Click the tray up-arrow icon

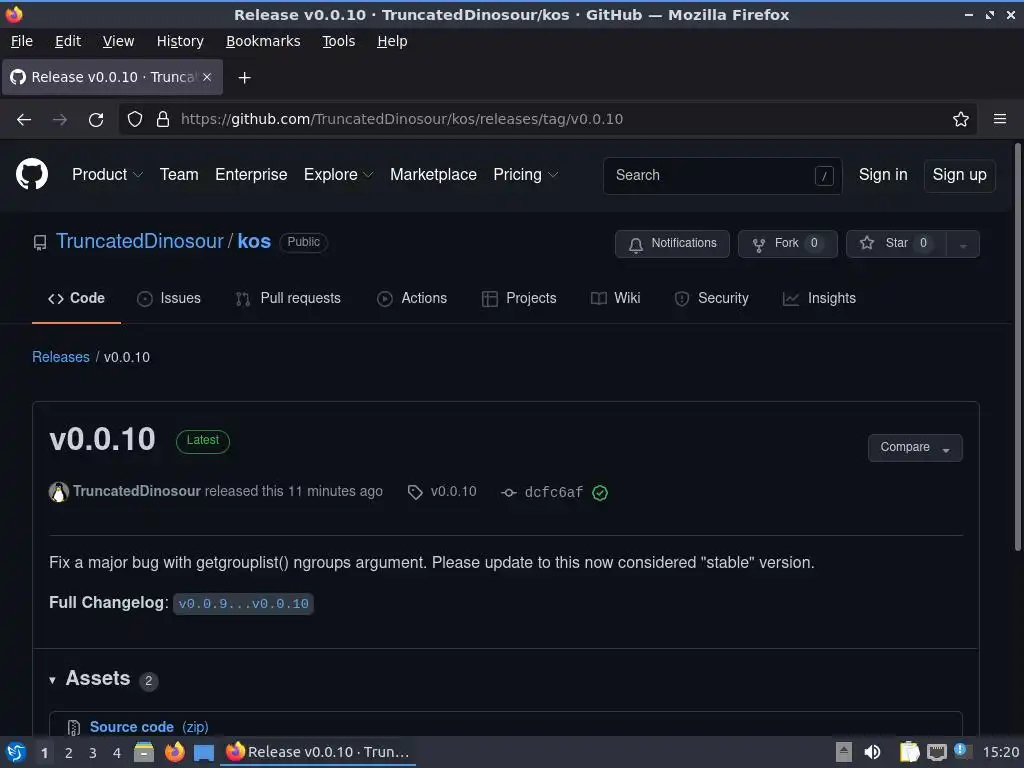tap(844, 752)
